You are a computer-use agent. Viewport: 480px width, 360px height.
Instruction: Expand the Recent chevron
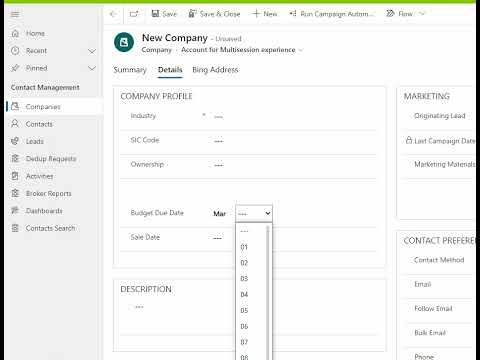tap(92, 51)
